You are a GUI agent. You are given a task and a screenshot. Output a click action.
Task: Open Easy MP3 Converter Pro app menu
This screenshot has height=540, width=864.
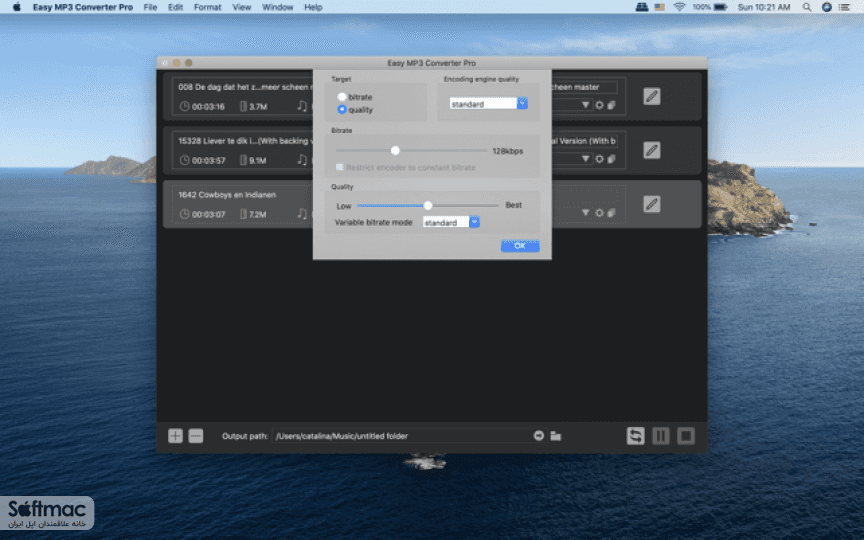pos(83,7)
